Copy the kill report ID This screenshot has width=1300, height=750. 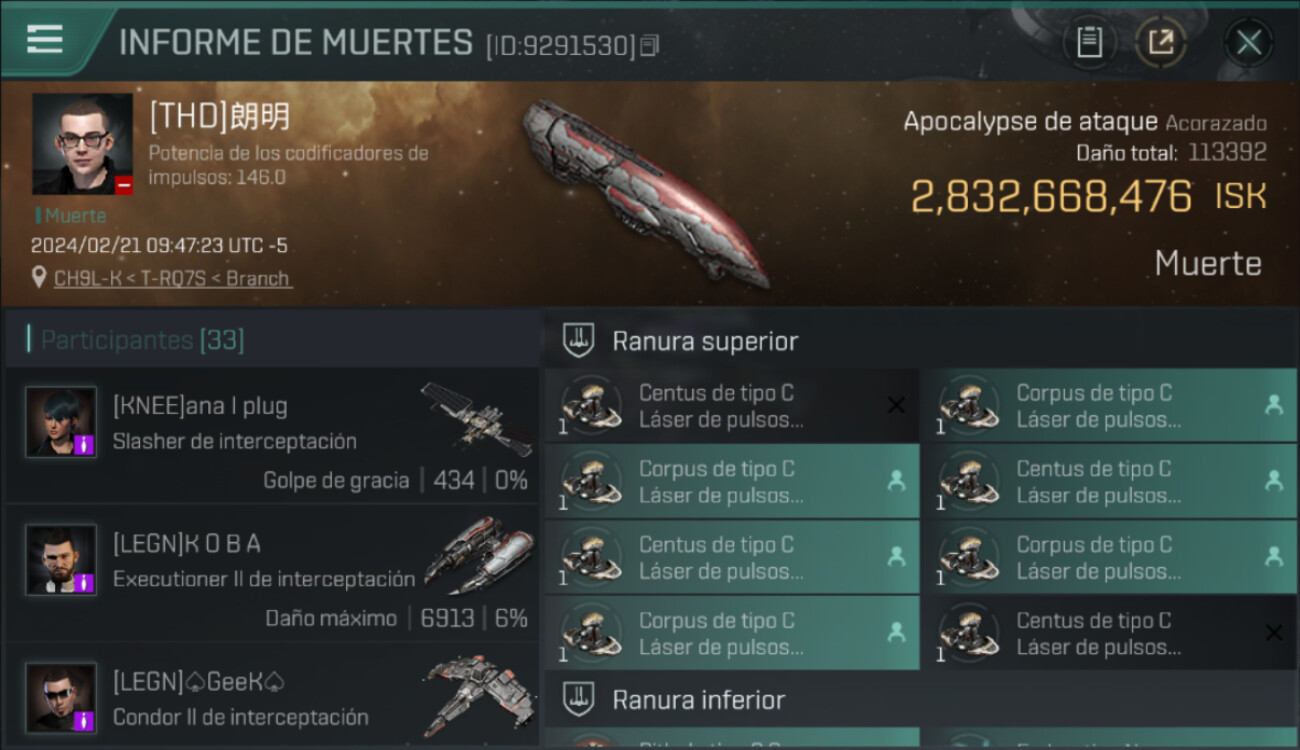[x=650, y=46]
